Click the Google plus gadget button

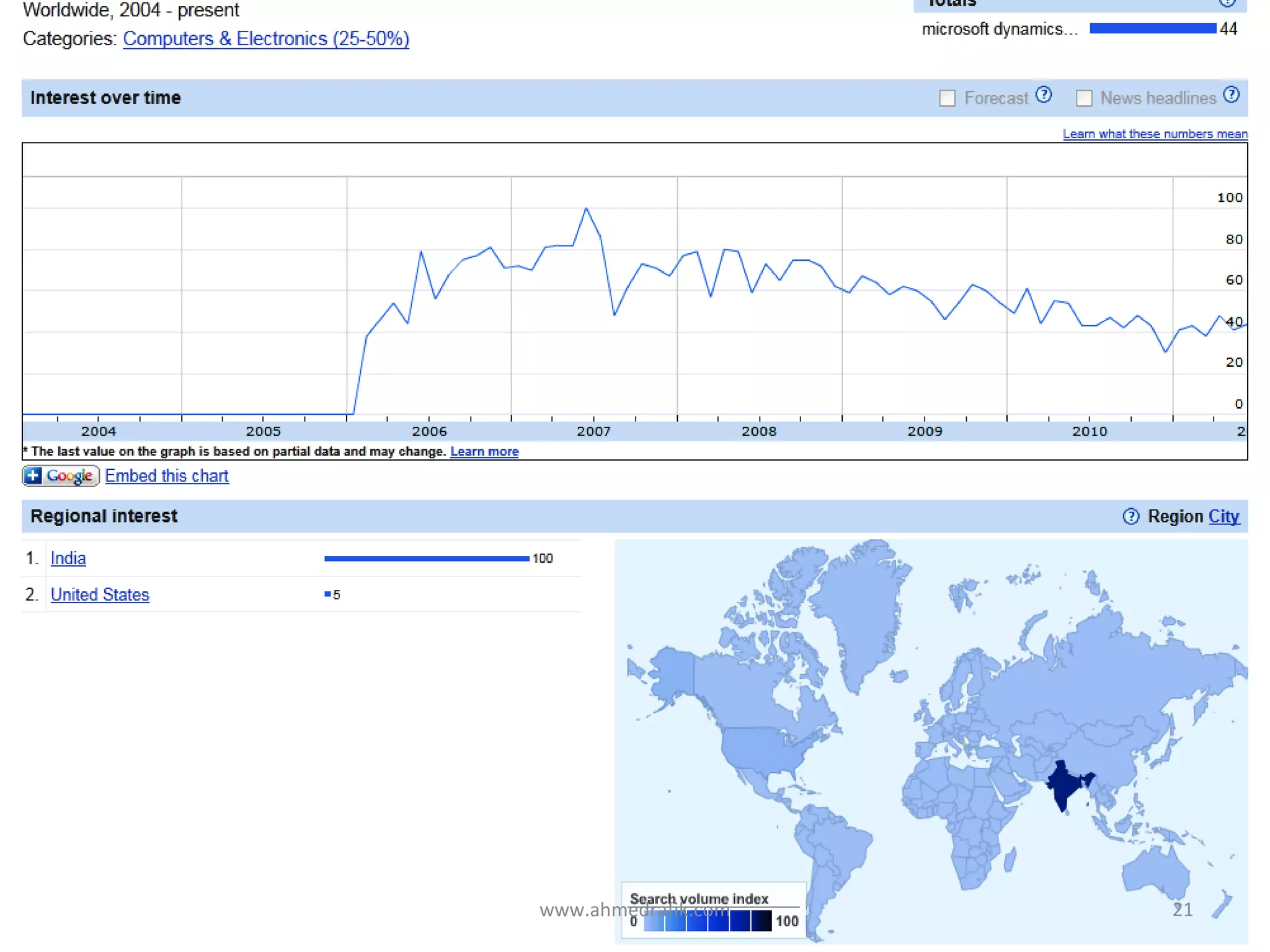tap(61, 475)
